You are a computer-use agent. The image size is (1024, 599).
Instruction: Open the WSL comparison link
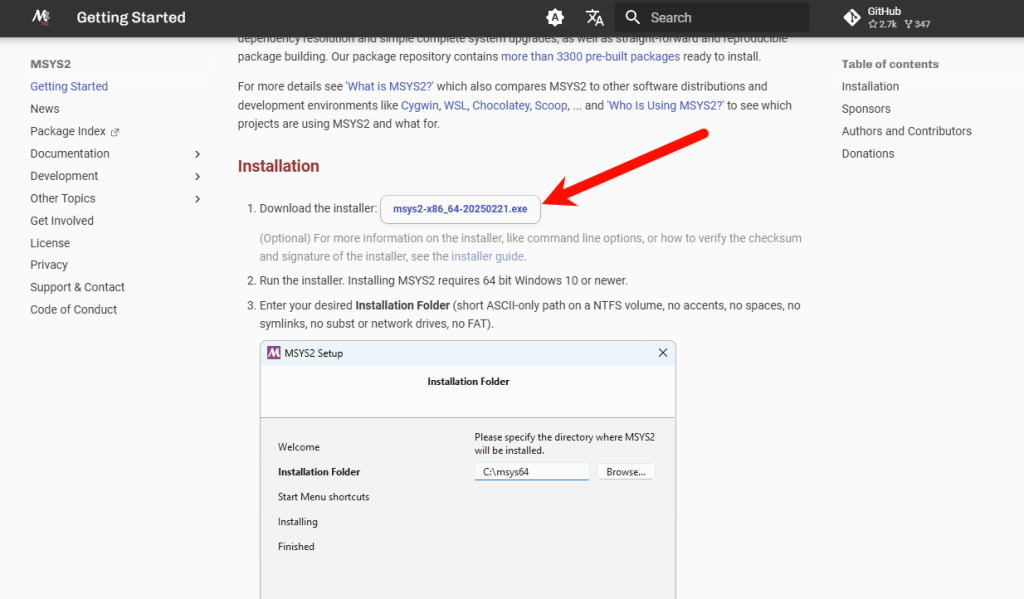(x=455, y=105)
